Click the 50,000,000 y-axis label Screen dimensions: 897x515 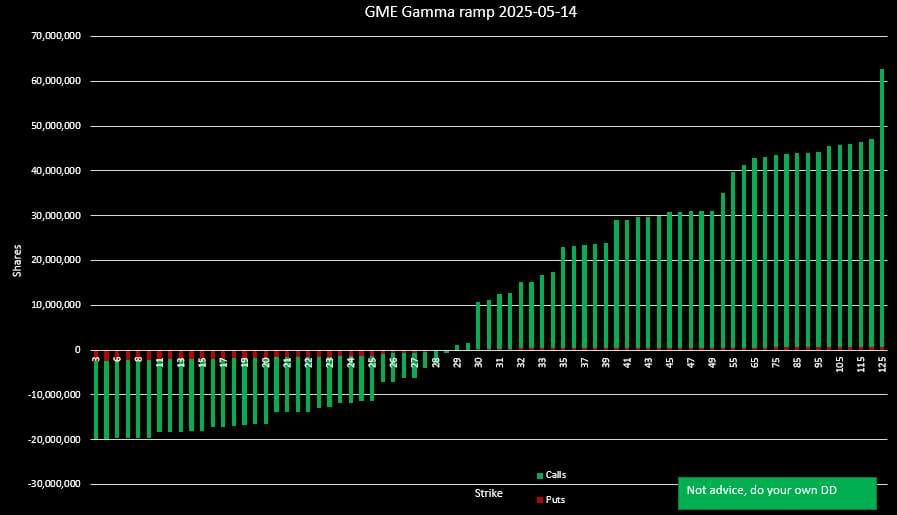56,126
